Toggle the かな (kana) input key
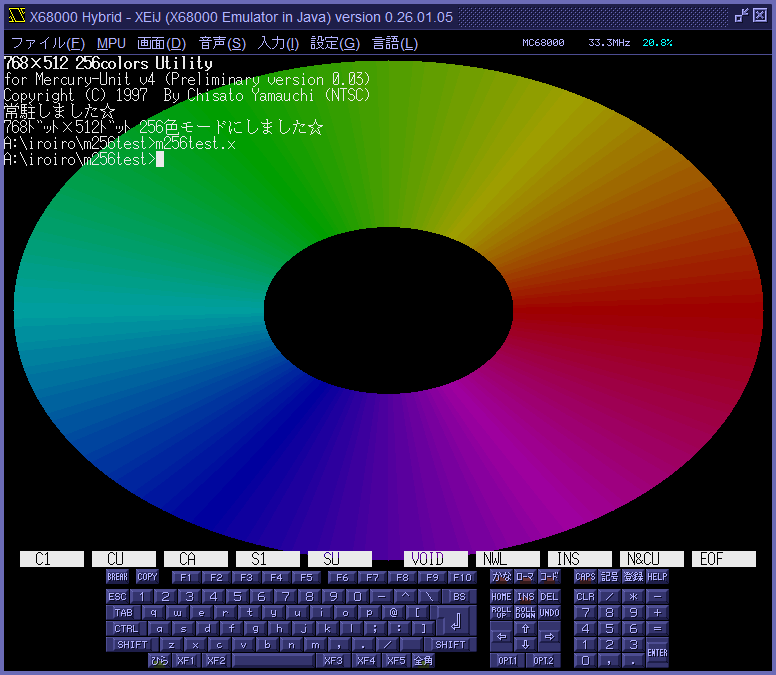The height and width of the screenshot is (675, 776). click(x=501, y=577)
